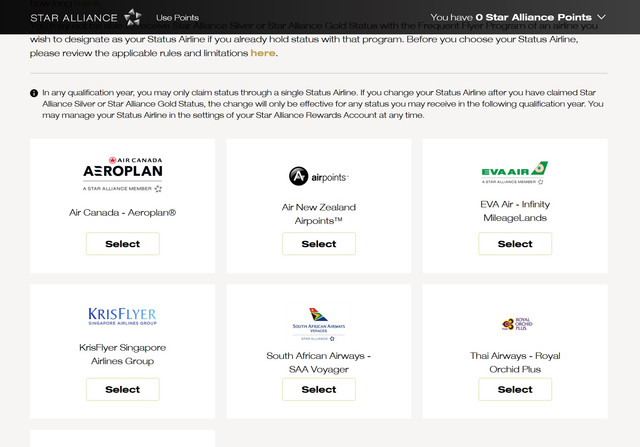
Task: Open the rules and limitations 'here' link
Action: (263, 53)
